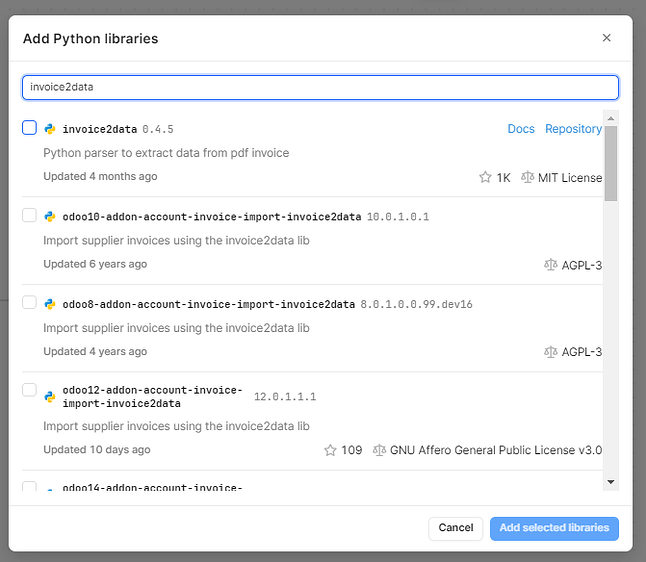The height and width of the screenshot is (562, 646).
Task: Tick the invoice2data 0.4.5 checkbox
Action: [x=29, y=128]
